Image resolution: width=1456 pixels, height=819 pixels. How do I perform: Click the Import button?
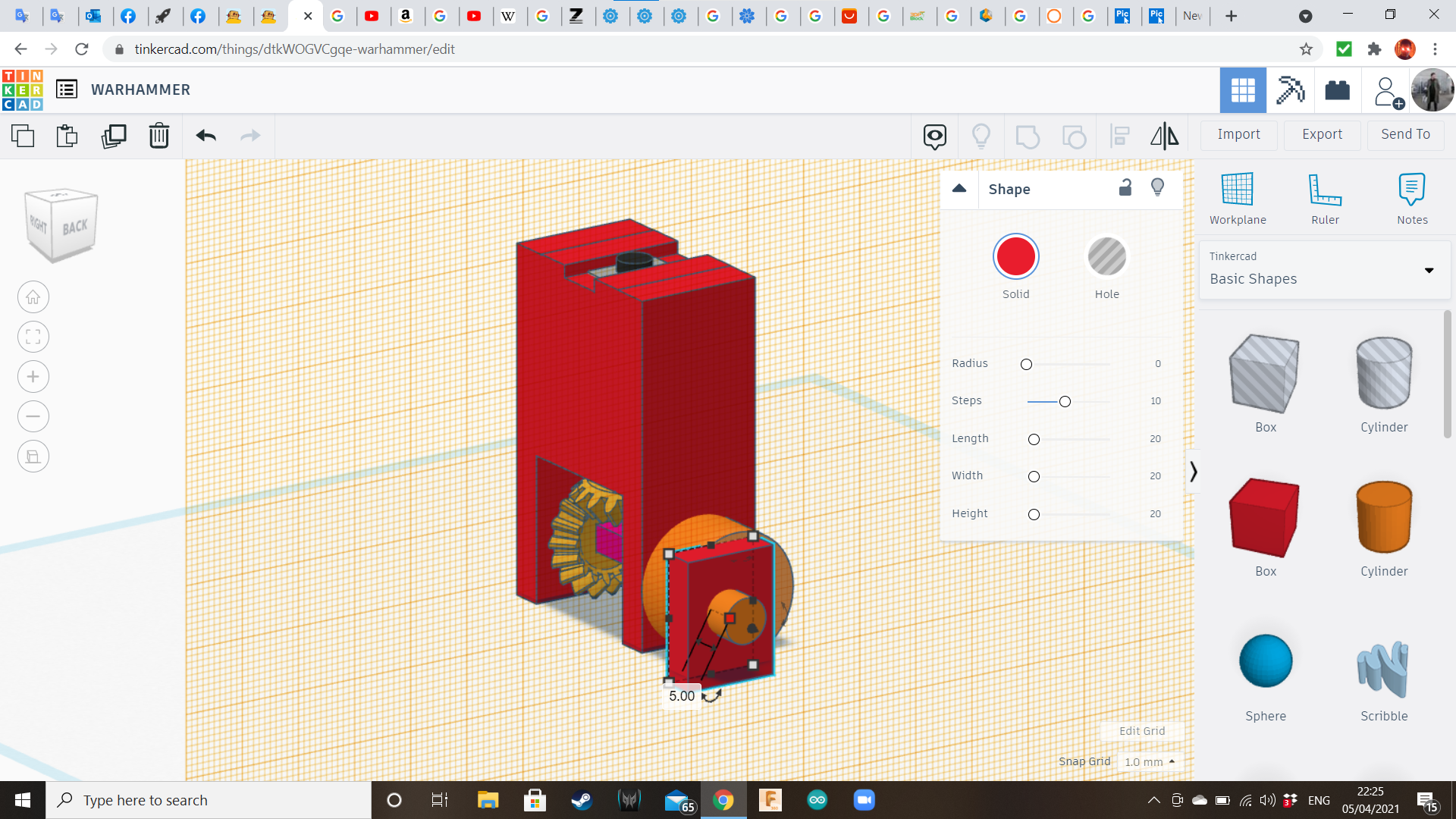click(x=1238, y=134)
